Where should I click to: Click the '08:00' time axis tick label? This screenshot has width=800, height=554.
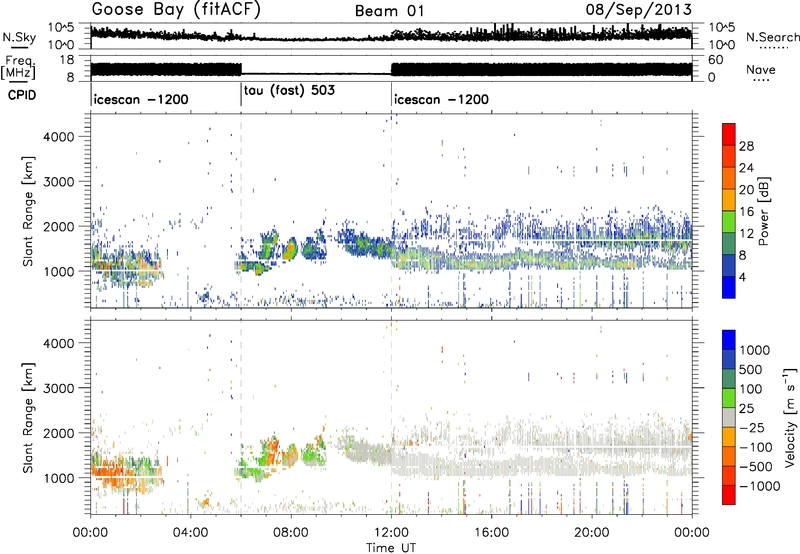291,533
